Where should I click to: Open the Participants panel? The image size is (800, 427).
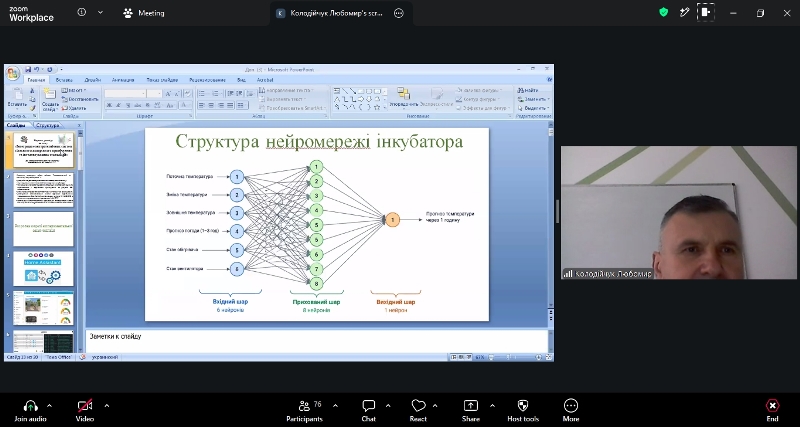click(304, 406)
